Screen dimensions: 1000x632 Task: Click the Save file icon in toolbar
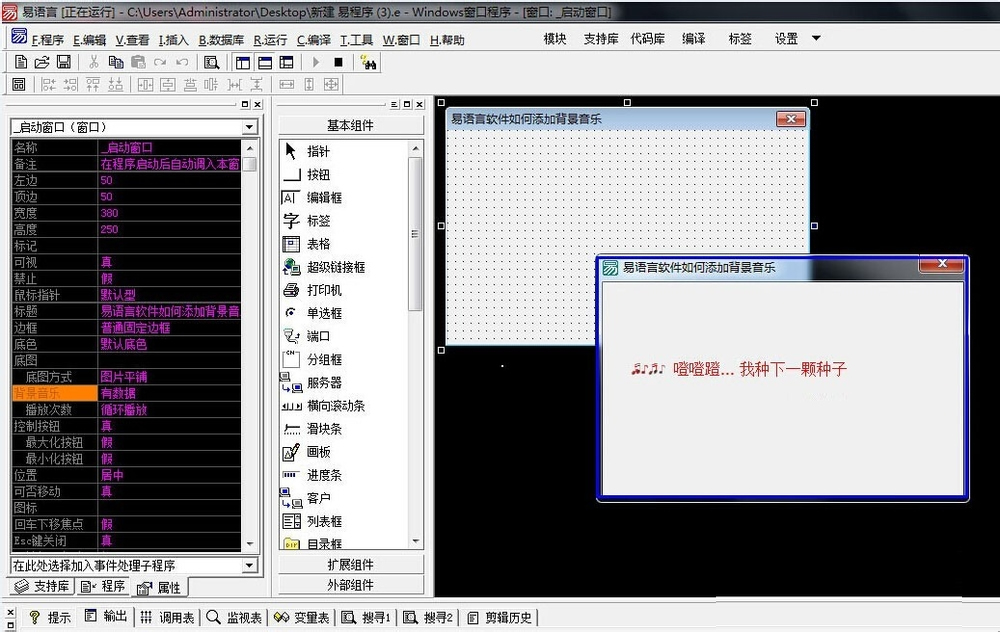tap(64, 62)
